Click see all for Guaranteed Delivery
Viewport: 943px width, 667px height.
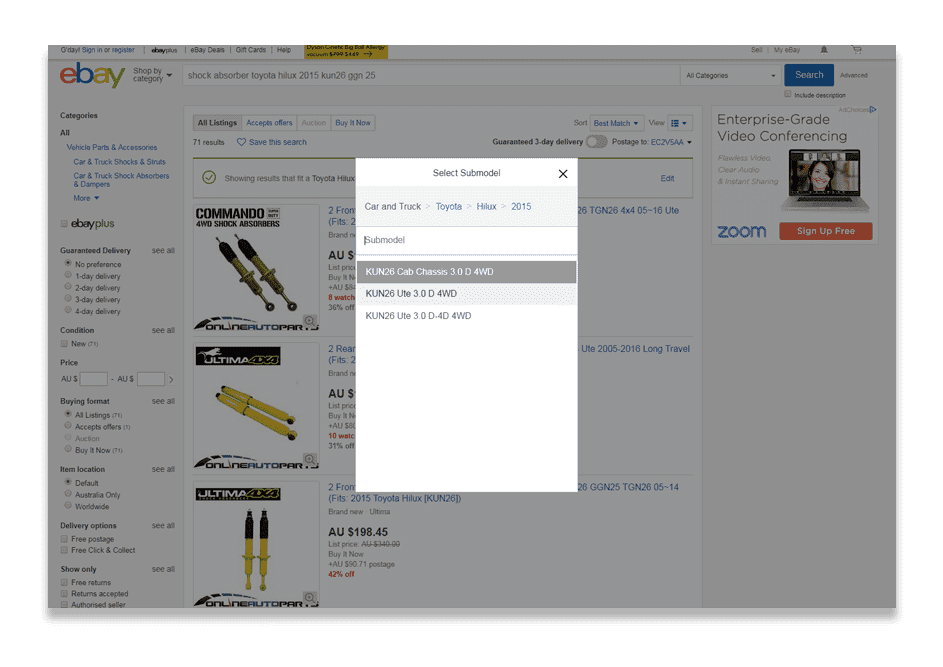pyautogui.click(x=163, y=250)
